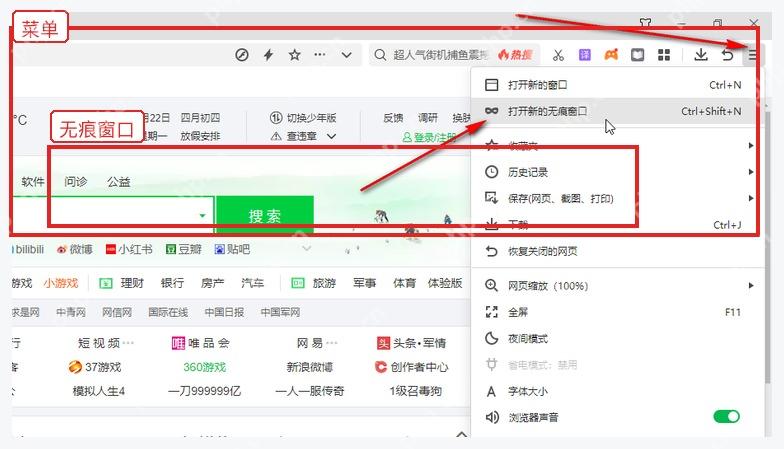Select 恢复关闭的网页 in the menu

pyautogui.click(x=618, y=251)
